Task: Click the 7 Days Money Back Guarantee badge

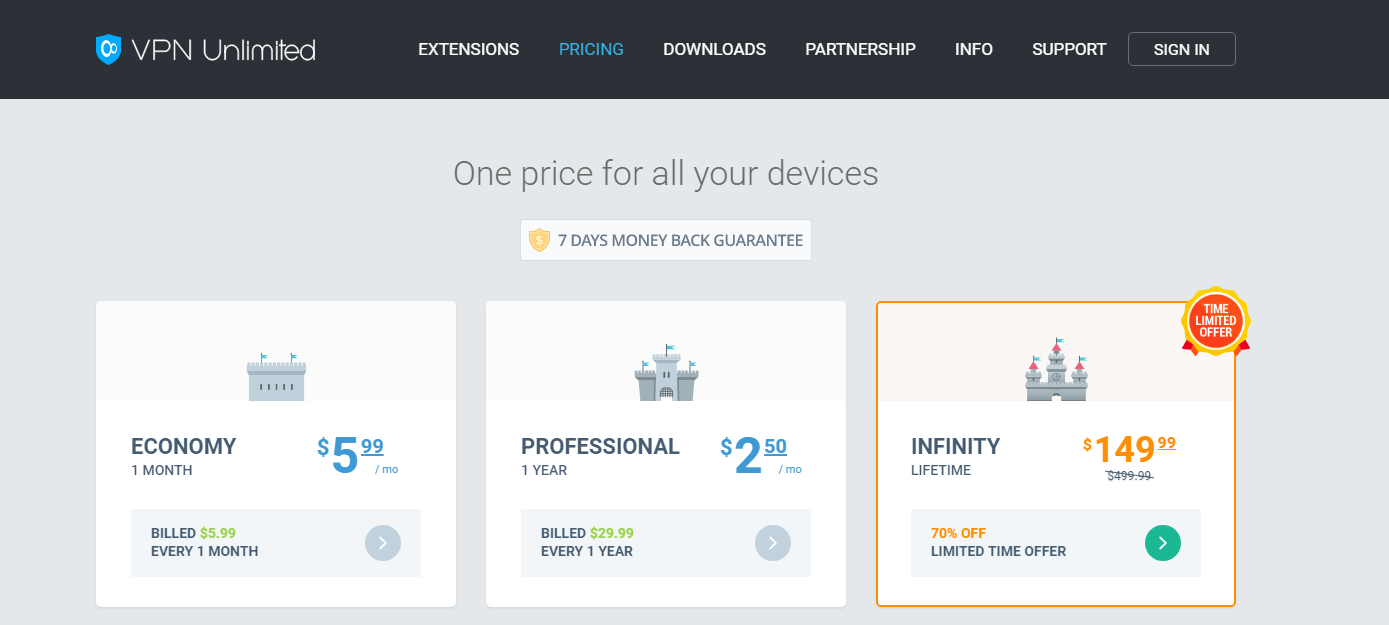Action: click(x=666, y=240)
